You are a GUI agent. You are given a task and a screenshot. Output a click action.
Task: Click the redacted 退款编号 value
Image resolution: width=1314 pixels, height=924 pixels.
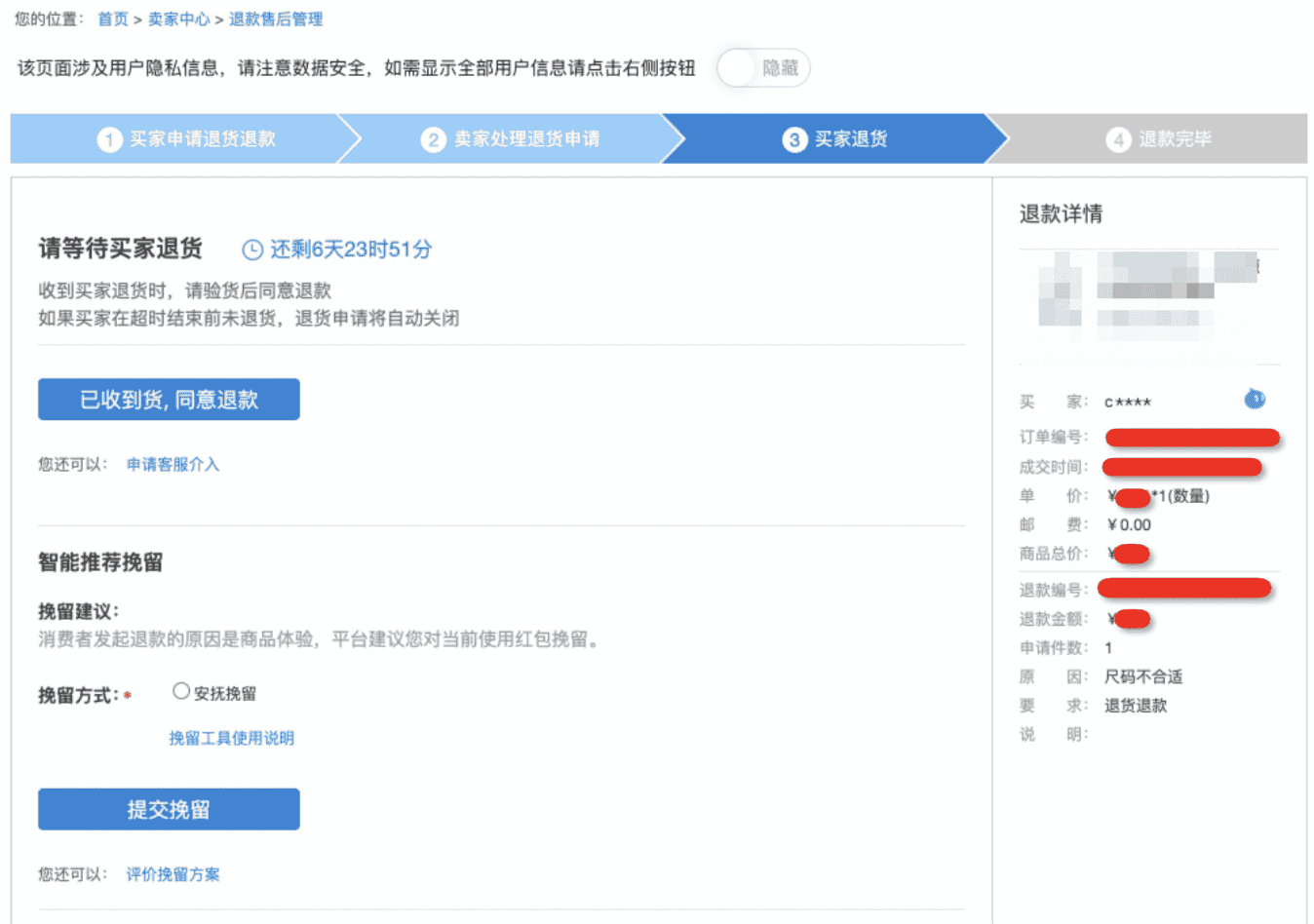click(x=1183, y=588)
